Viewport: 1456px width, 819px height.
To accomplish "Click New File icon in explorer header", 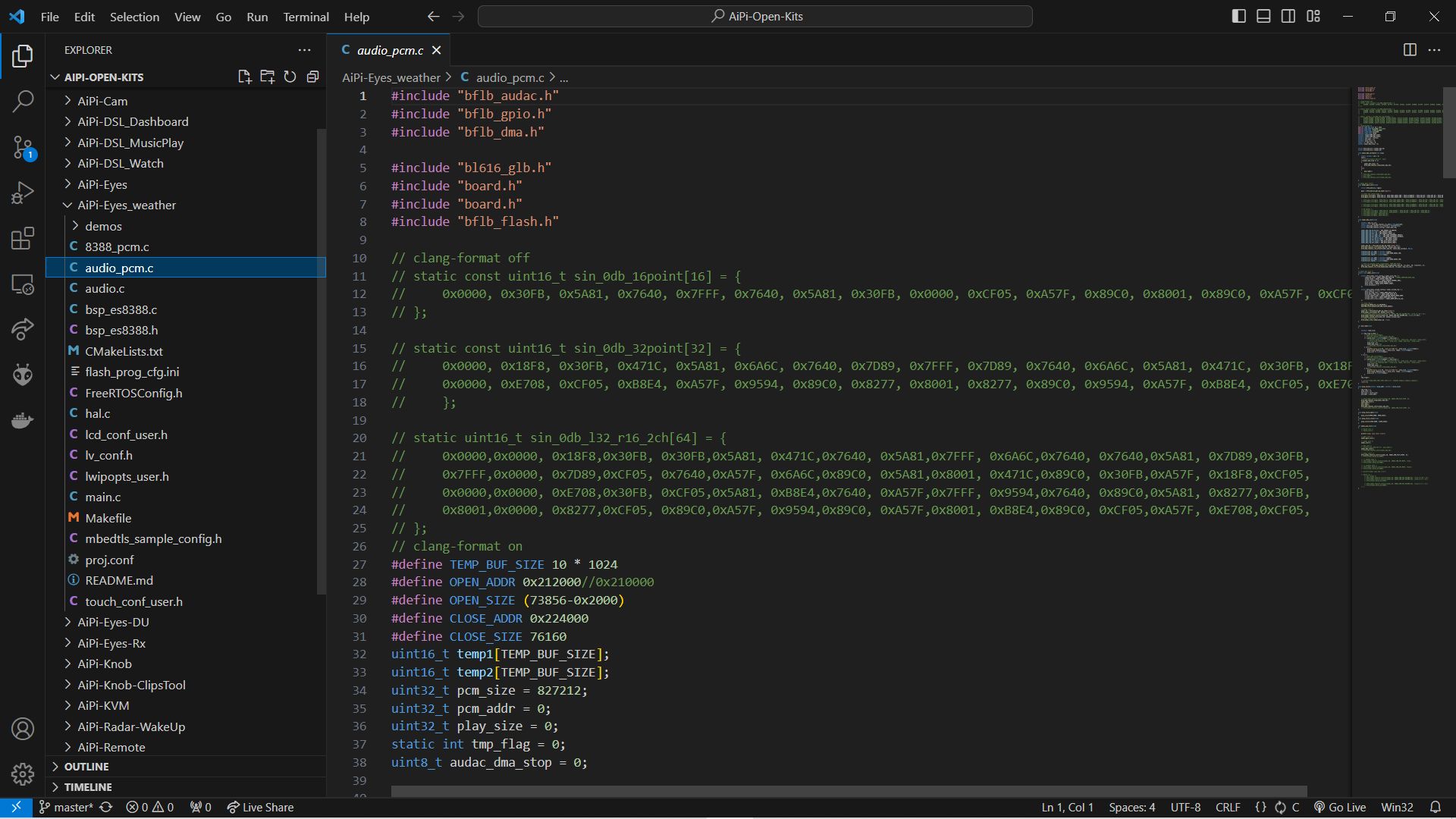I will point(244,77).
